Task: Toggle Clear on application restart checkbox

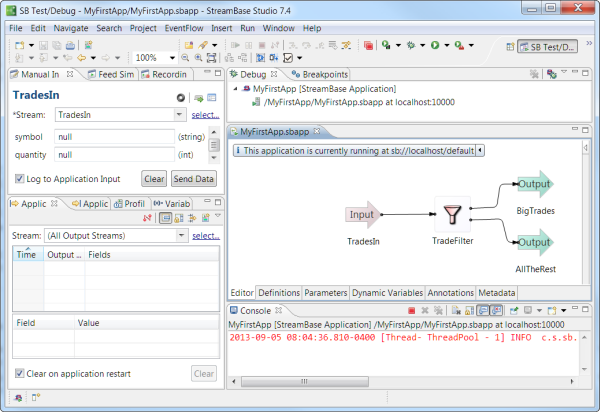Action: [21, 374]
